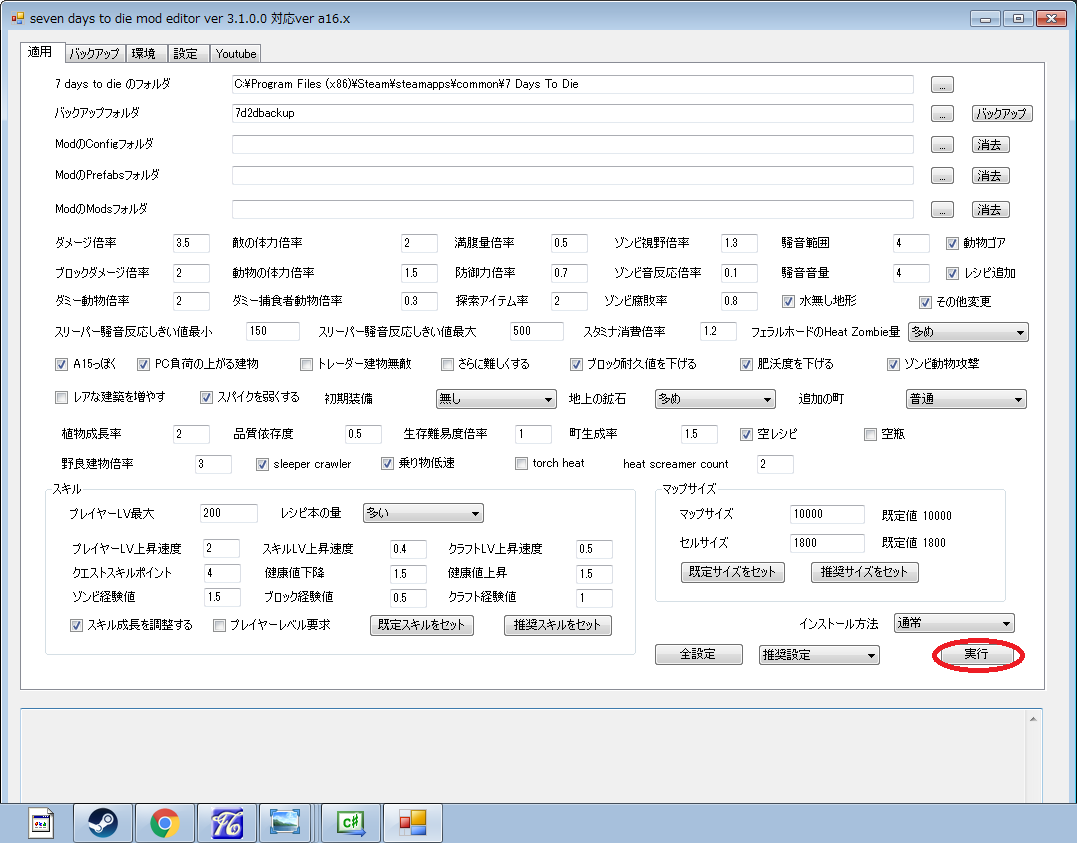Screen dimensions: 1077x843
Task: Browse for the 7 days to die folder
Action: [942, 85]
